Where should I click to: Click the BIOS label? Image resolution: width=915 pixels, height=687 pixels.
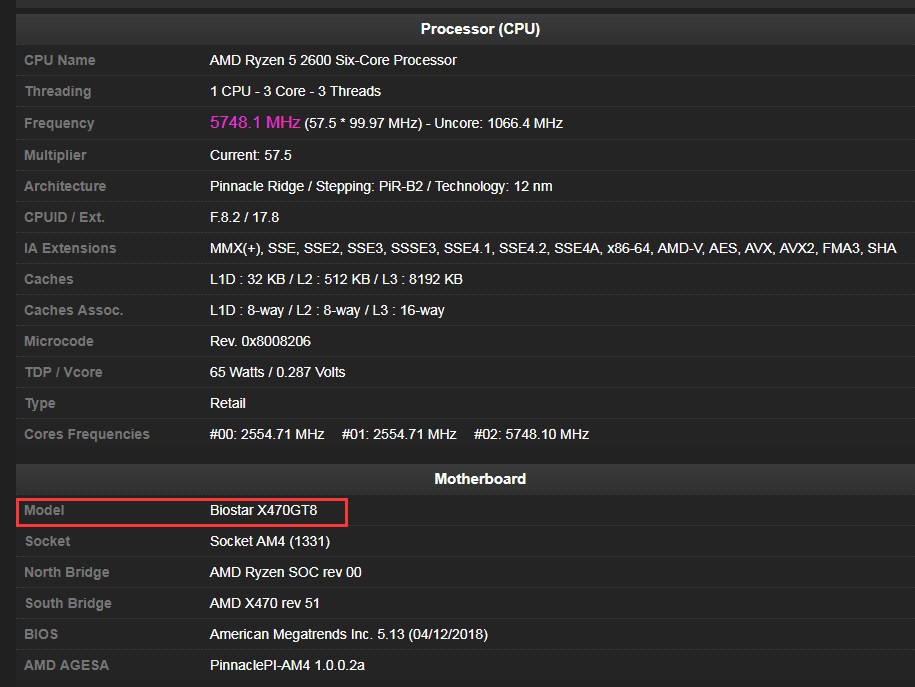(41, 634)
